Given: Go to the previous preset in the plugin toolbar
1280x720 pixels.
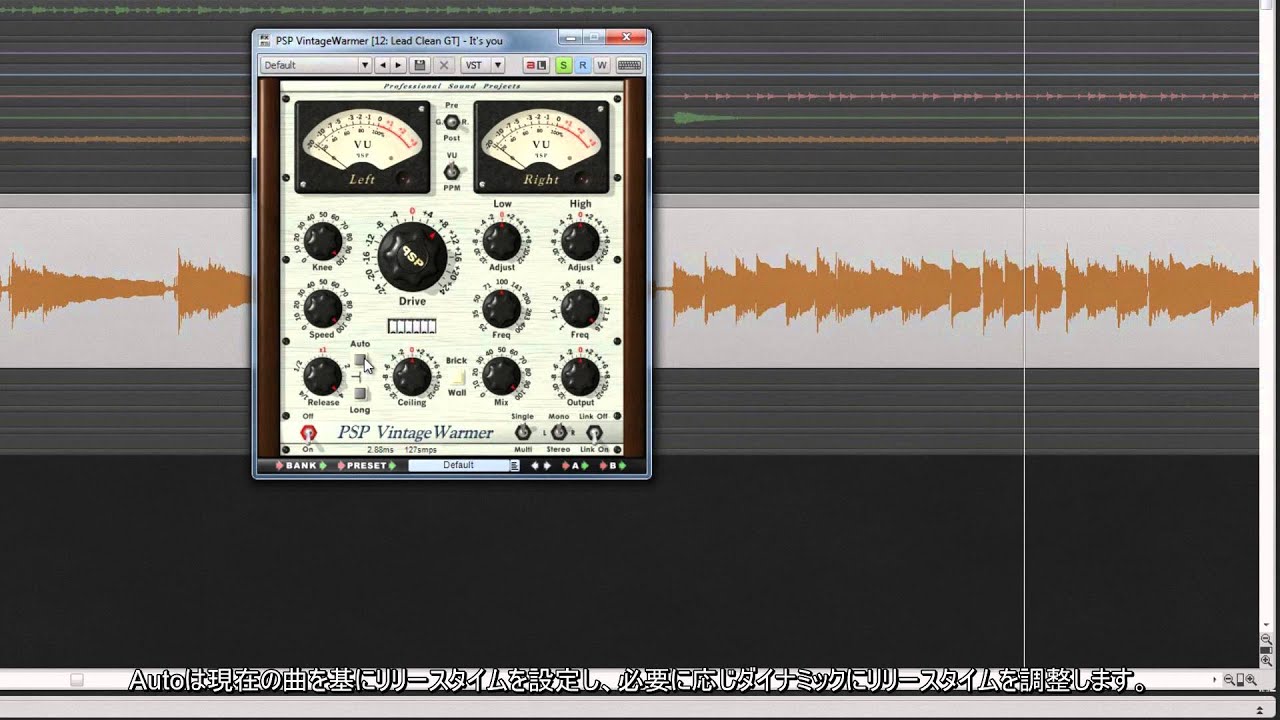Looking at the screenshot, I should pos(383,65).
